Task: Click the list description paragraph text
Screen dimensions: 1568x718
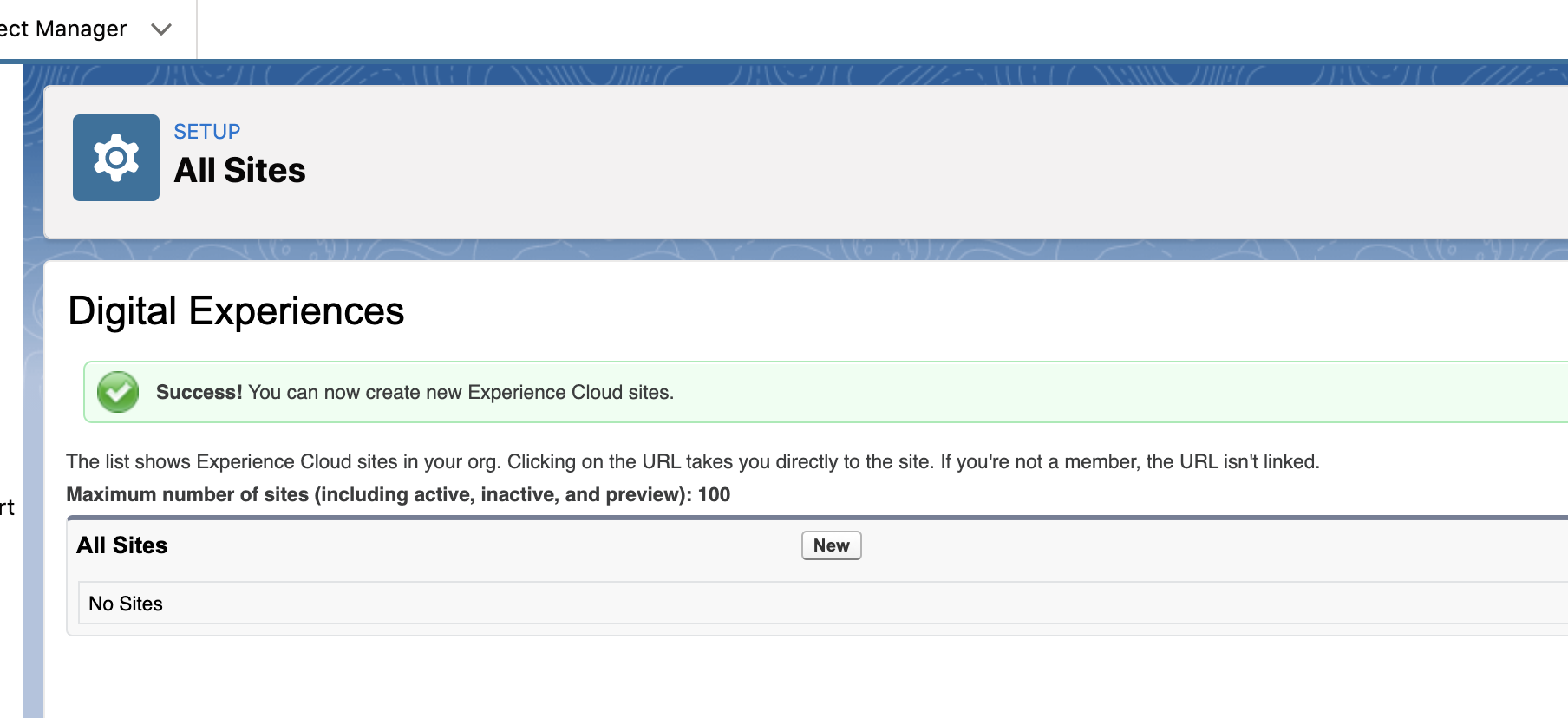Action: pos(693,461)
